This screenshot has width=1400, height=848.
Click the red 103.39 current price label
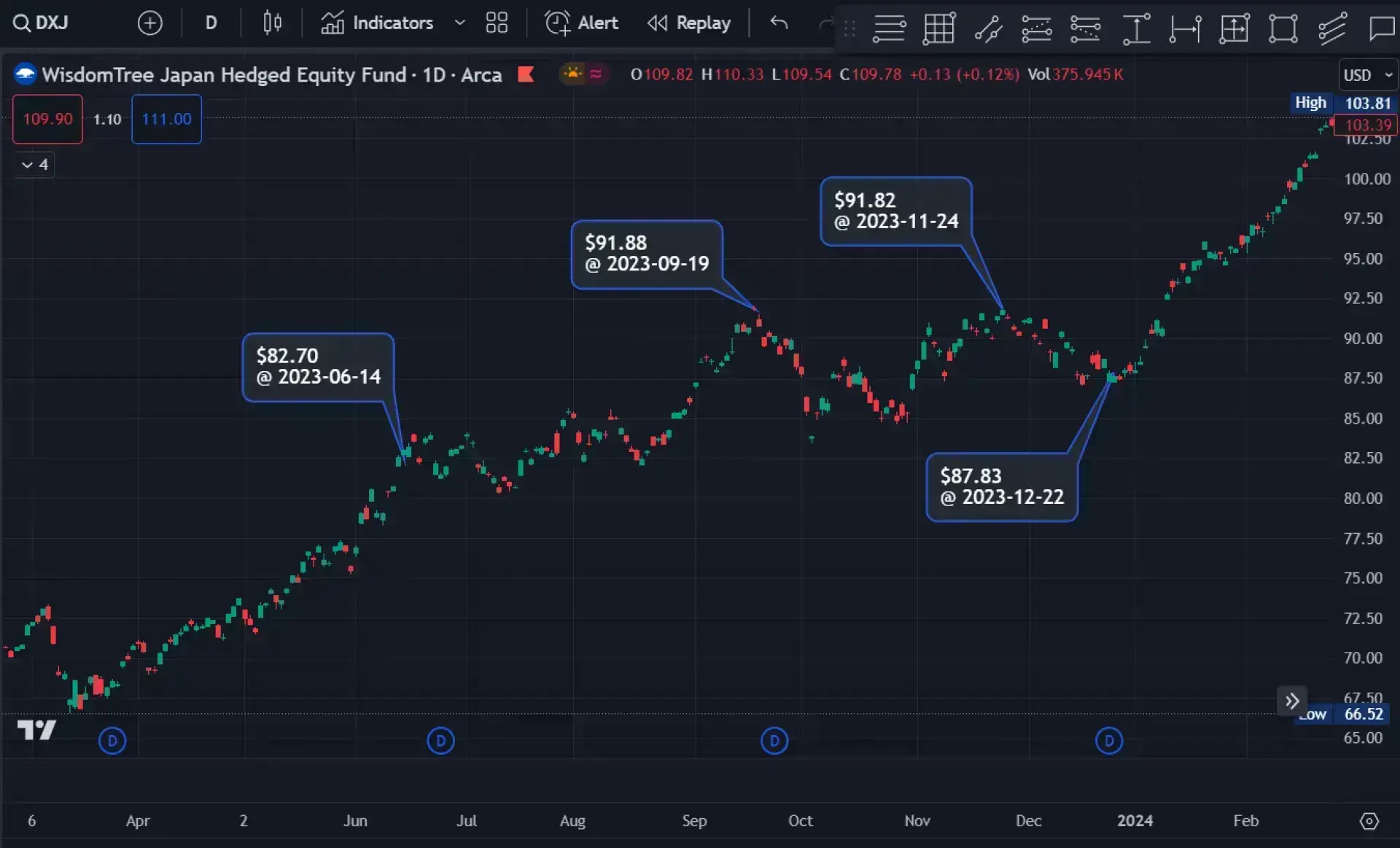tap(1366, 125)
